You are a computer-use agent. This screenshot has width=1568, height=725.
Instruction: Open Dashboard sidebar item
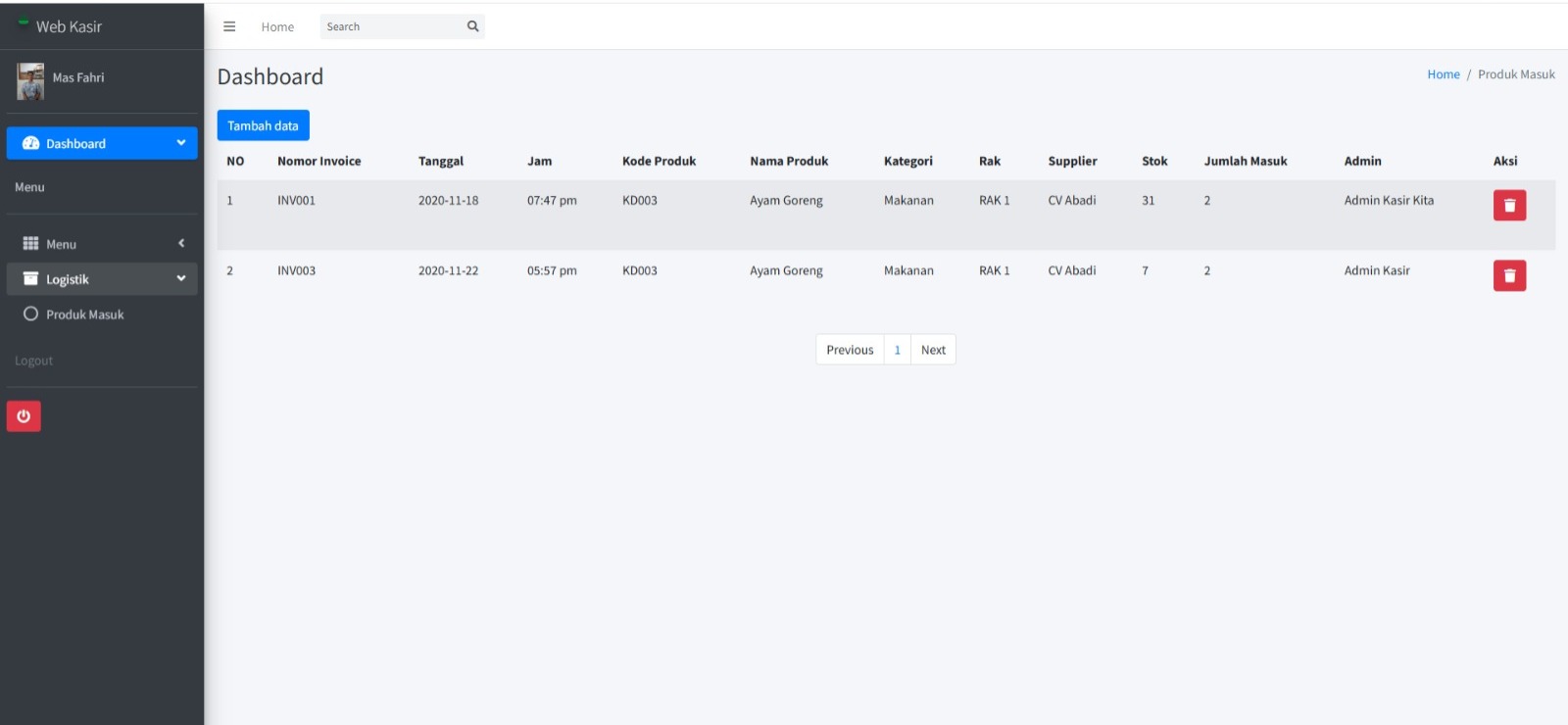point(102,143)
